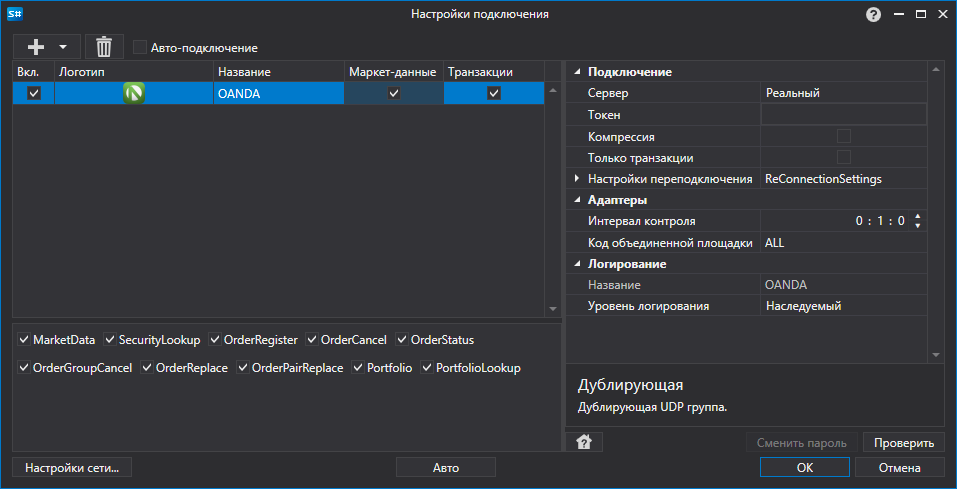The image size is (957, 489).
Task: Click the question mark help icon
Action: pyautogui.click(x=873, y=15)
